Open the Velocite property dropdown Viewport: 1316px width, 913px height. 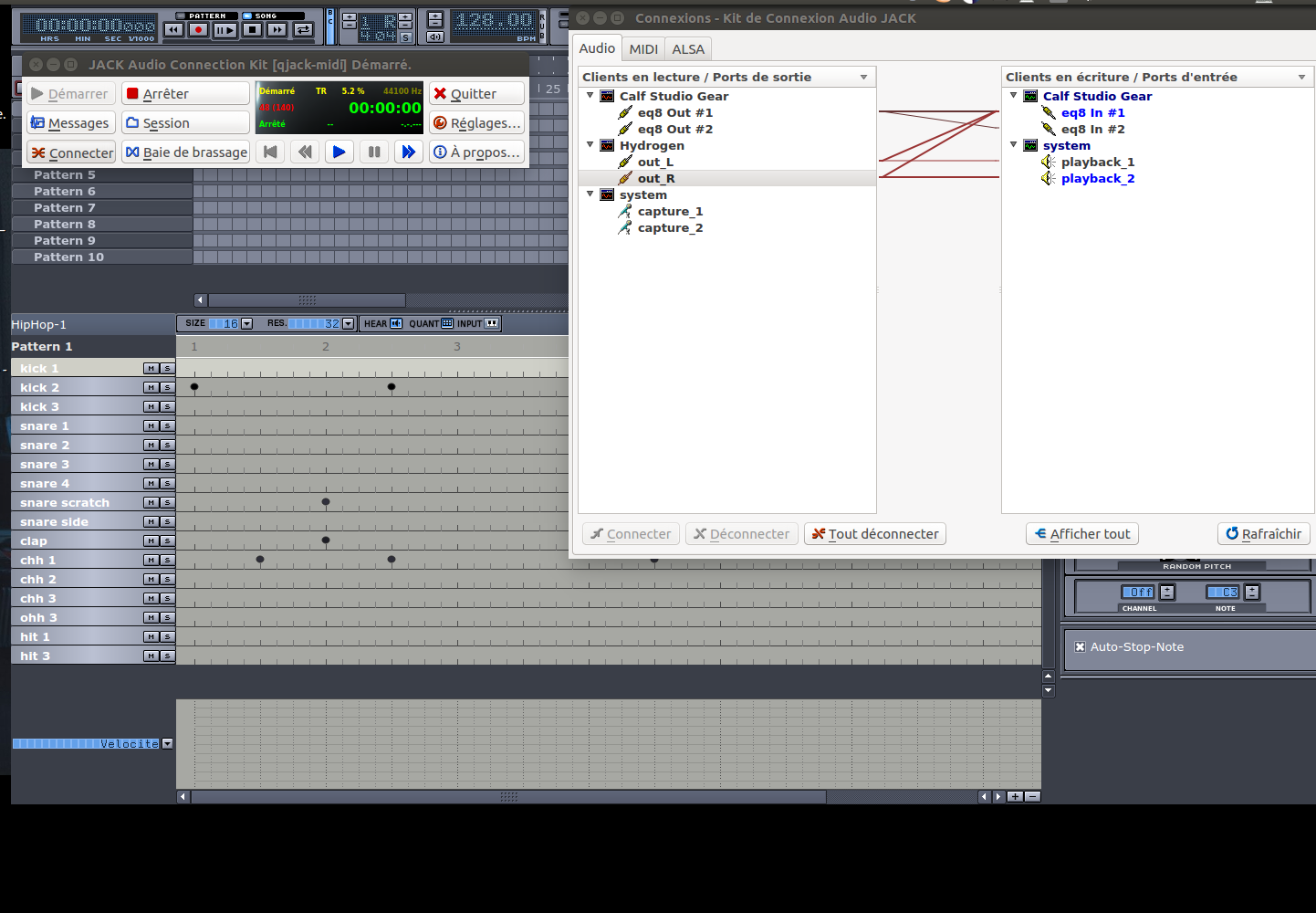coord(167,744)
